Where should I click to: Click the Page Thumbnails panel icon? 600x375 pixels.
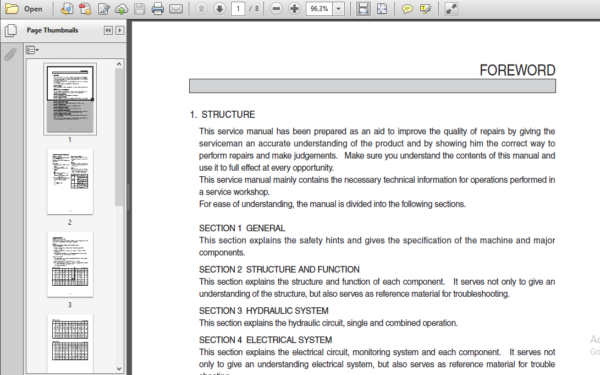[x=11, y=30]
